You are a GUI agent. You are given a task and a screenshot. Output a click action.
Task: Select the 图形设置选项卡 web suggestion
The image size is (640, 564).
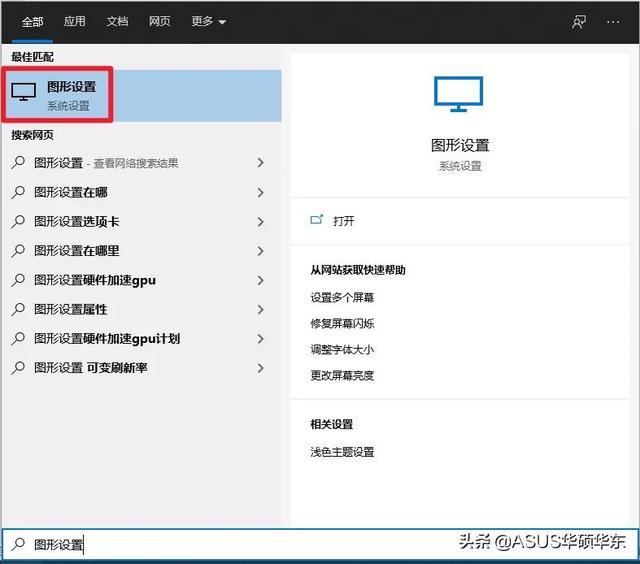(141, 222)
